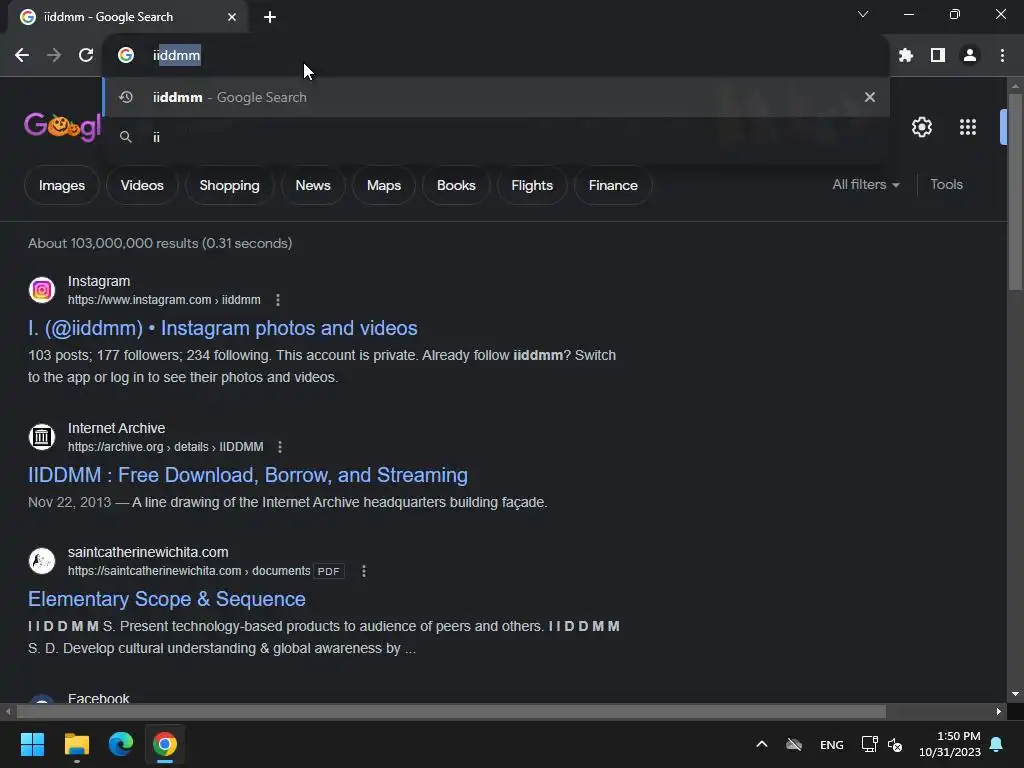The height and width of the screenshot is (768, 1024).
Task: Open the Extensions puzzle icon
Action: (905, 56)
